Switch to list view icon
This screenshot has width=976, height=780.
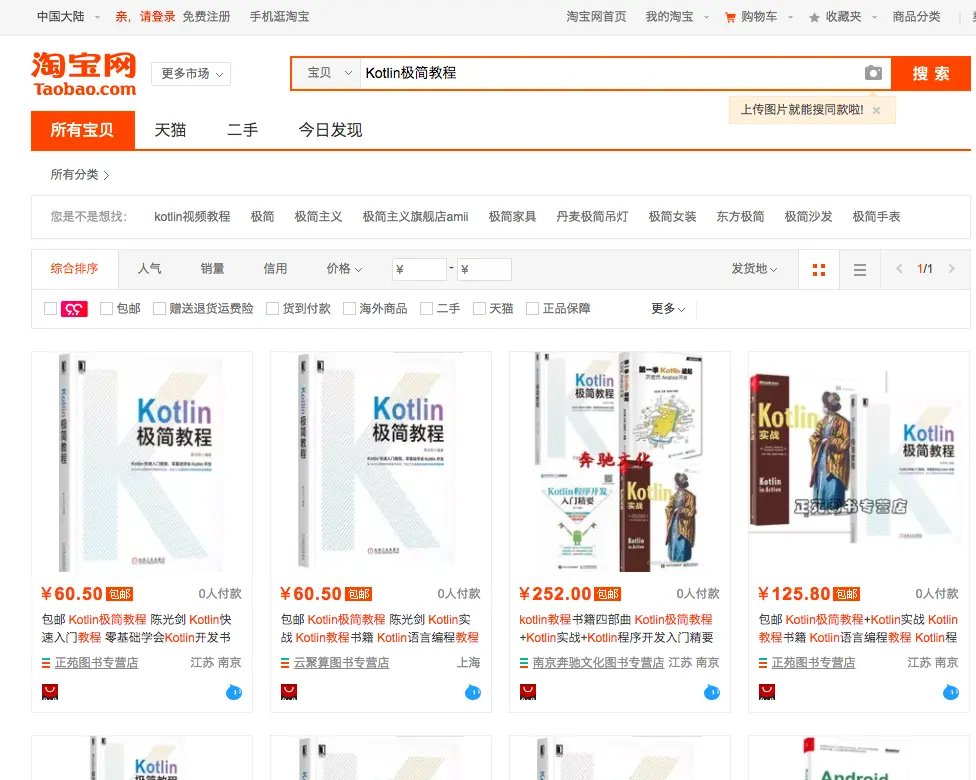[x=860, y=270]
